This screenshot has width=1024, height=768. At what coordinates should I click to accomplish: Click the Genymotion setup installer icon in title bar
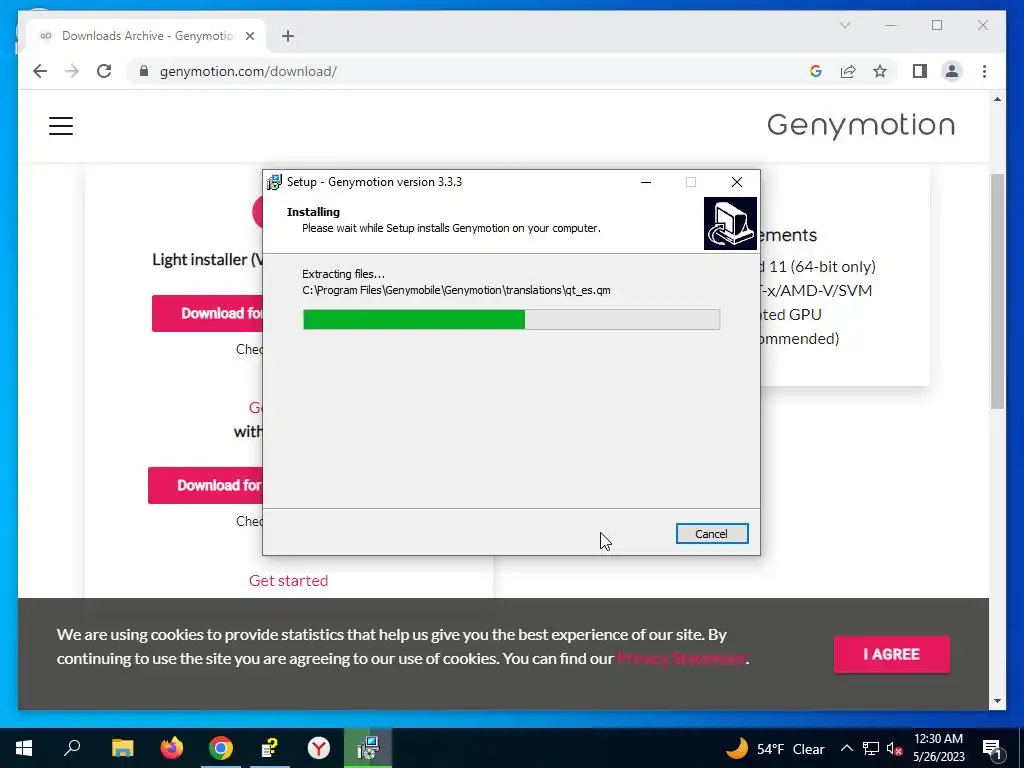pyautogui.click(x=274, y=182)
